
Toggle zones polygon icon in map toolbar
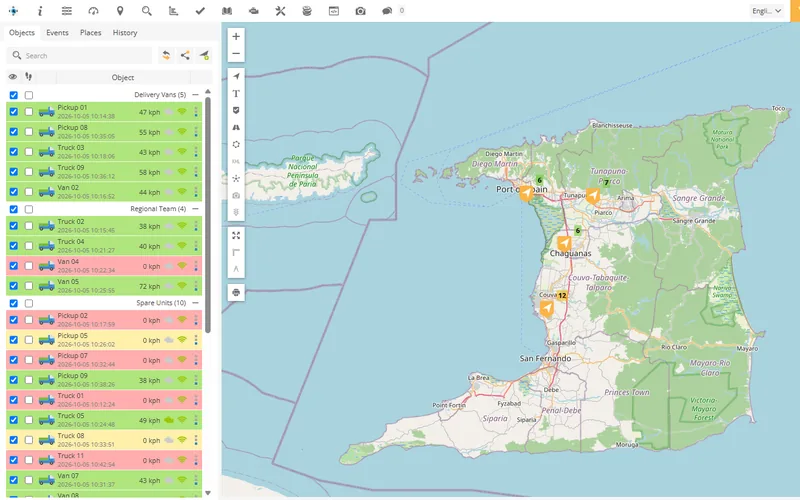click(236, 144)
